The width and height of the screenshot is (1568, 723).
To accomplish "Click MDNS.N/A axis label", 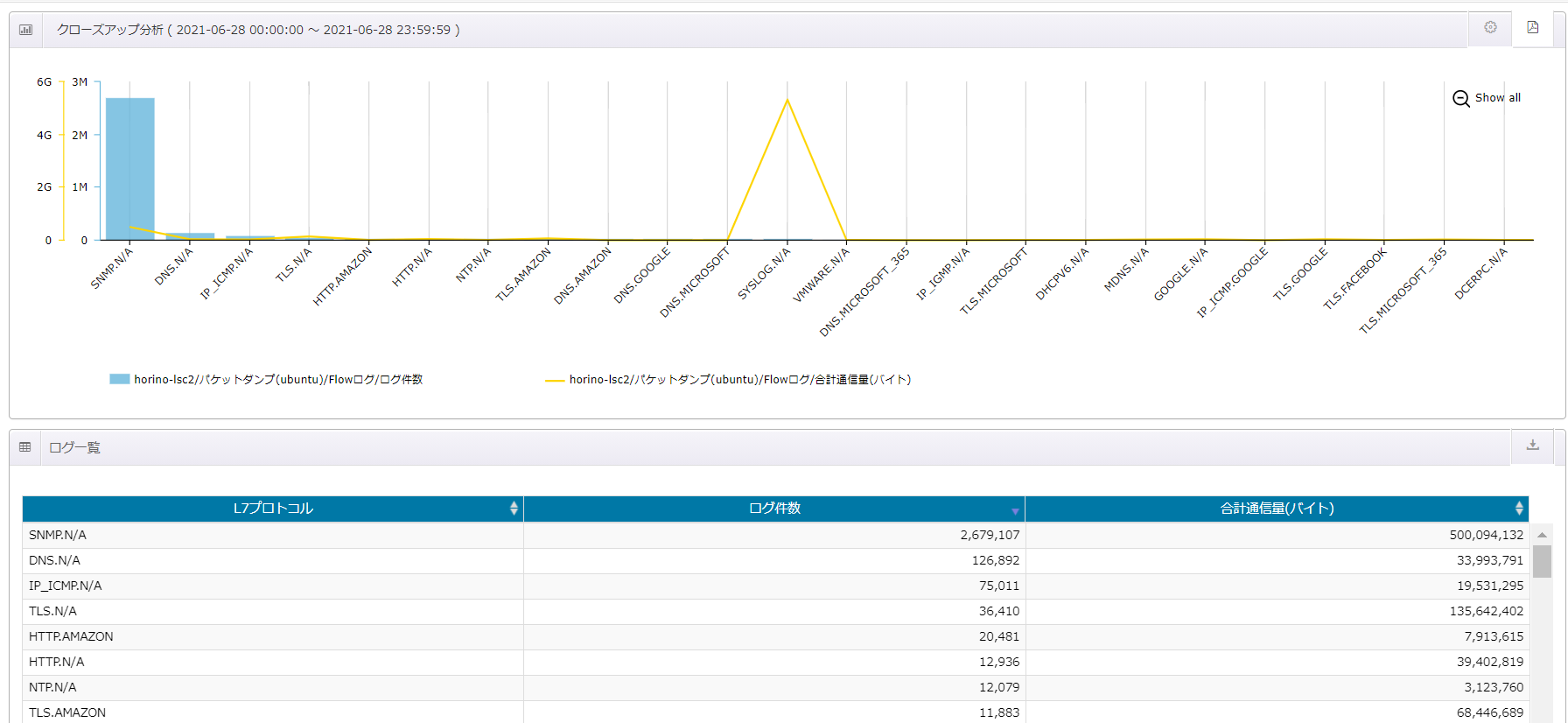I will (x=1126, y=269).
